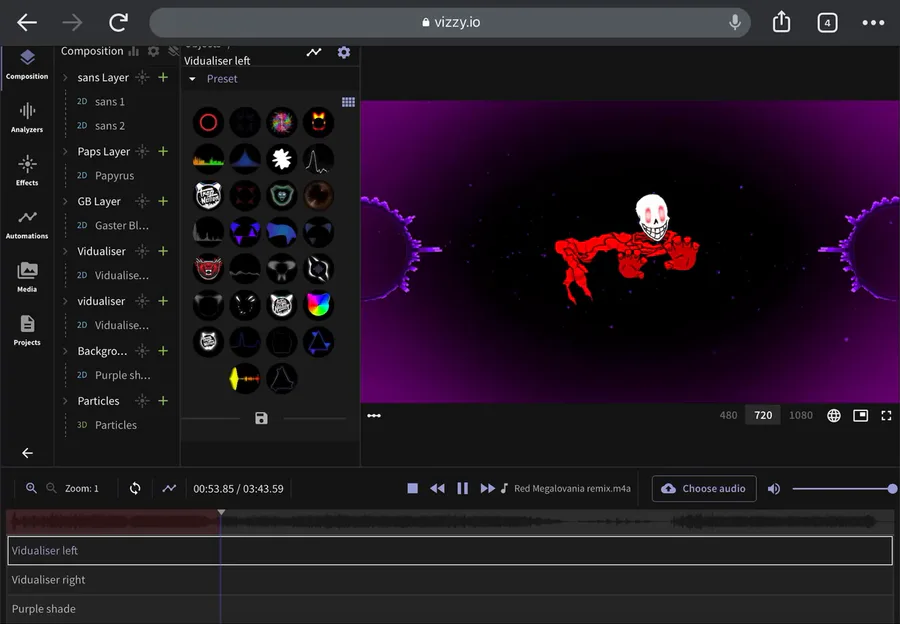Toggle picture-in-picture preview mode
This screenshot has height=624, width=900.
point(860,416)
